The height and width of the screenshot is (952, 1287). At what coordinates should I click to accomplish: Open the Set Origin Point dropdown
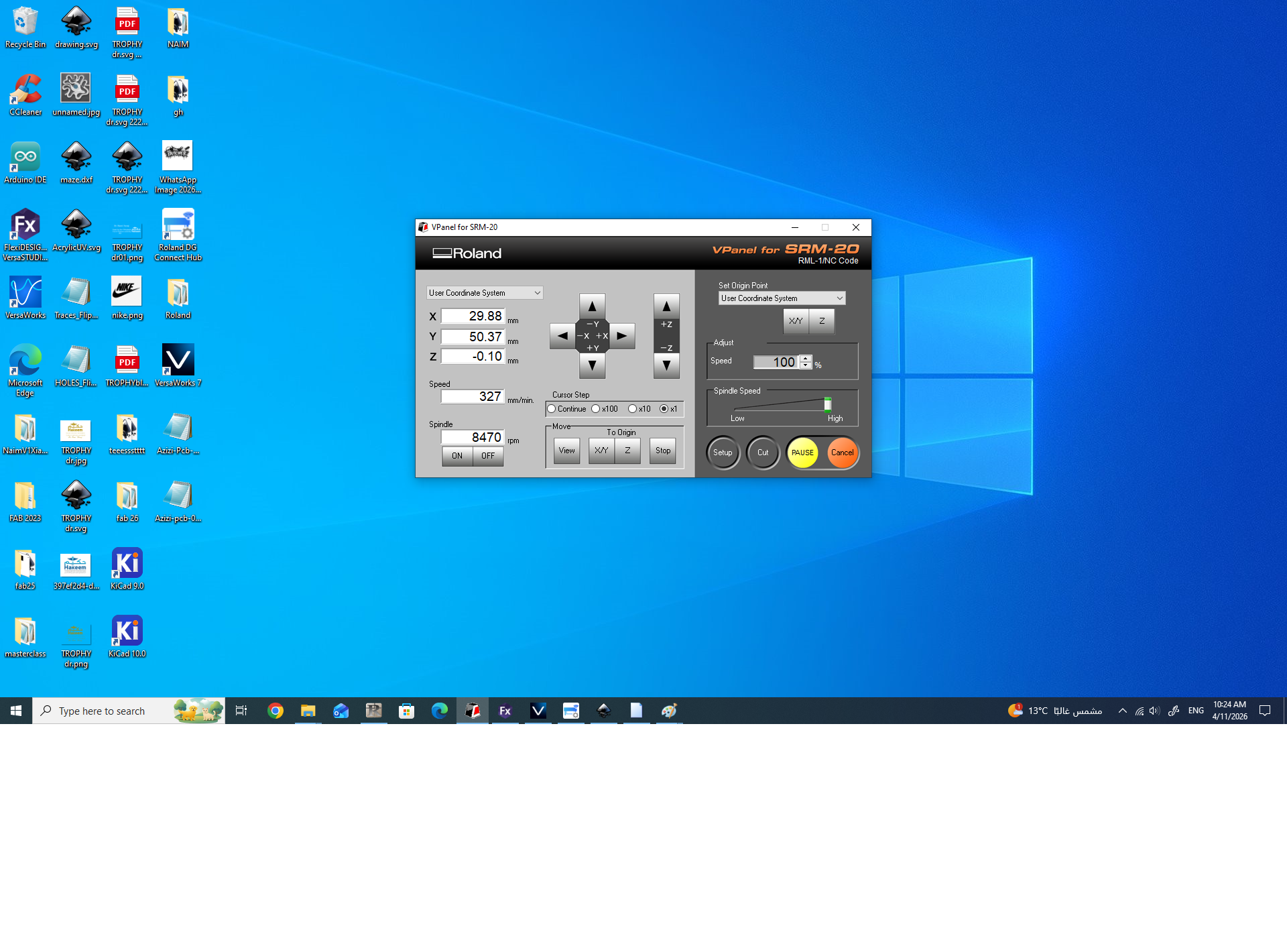tap(839, 298)
